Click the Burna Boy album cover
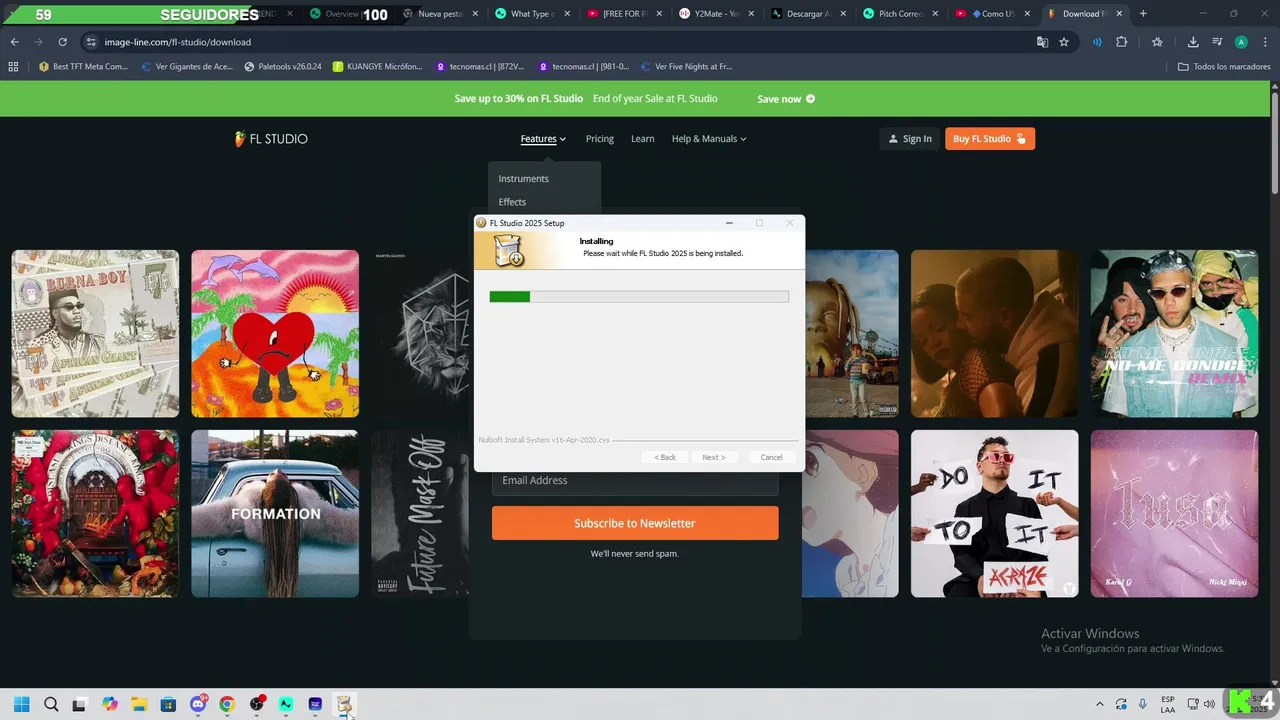Image resolution: width=1280 pixels, height=720 pixels. pos(95,334)
